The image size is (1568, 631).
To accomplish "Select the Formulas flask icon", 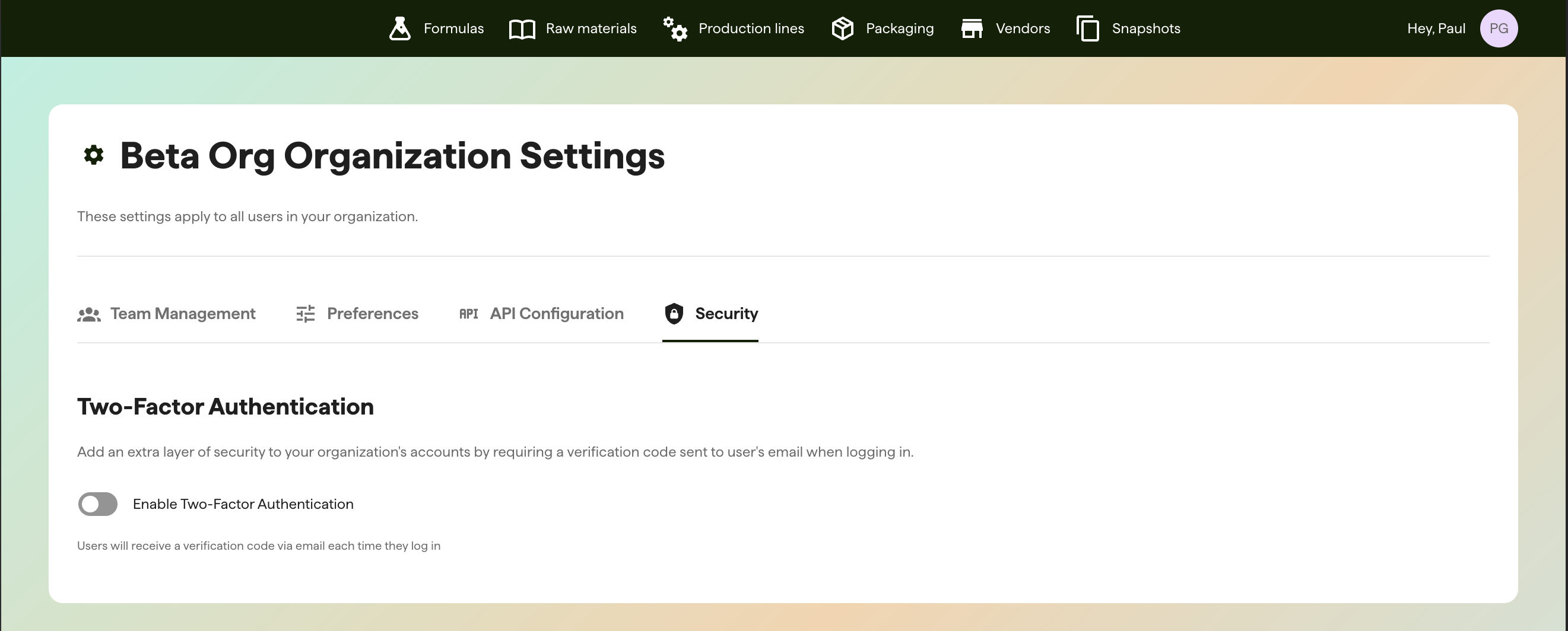I will [399, 28].
